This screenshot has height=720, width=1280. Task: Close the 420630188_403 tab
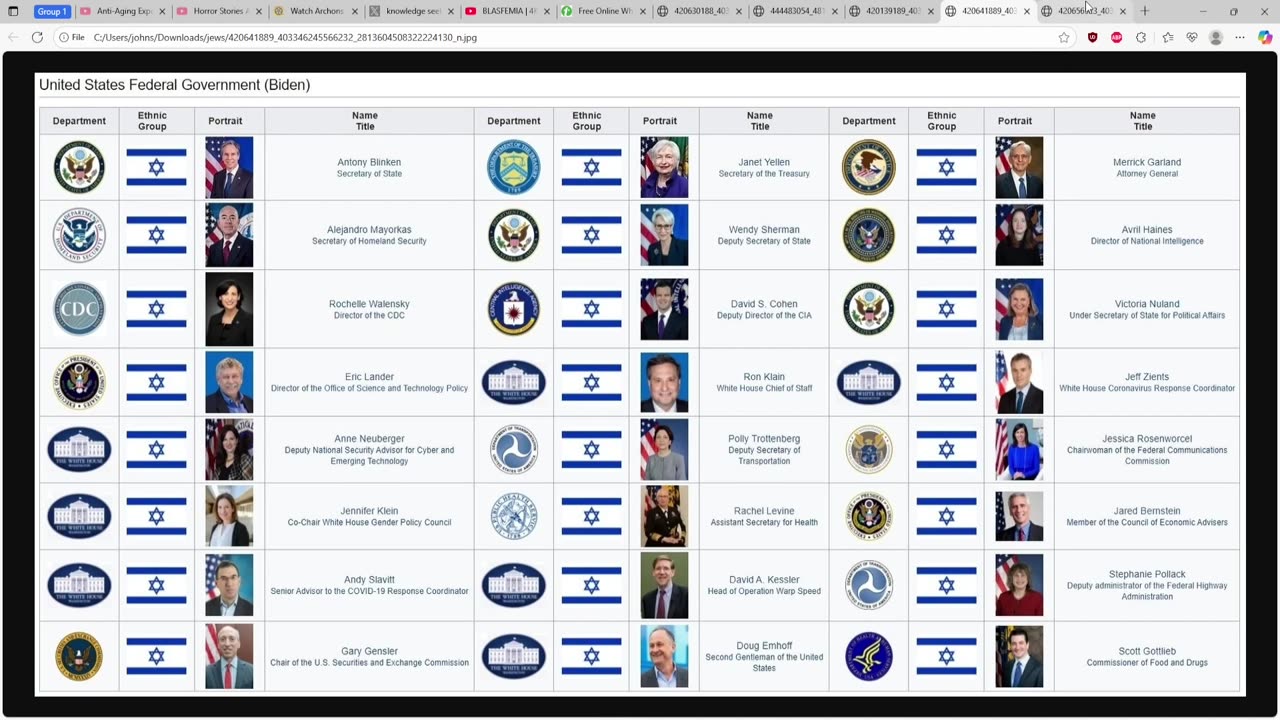pyautogui.click(x=738, y=11)
